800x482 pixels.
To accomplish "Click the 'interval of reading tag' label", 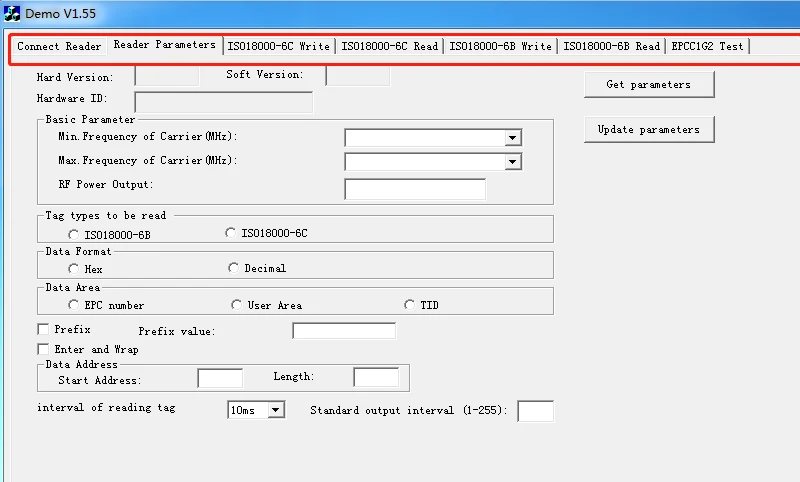I will tap(106, 408).
